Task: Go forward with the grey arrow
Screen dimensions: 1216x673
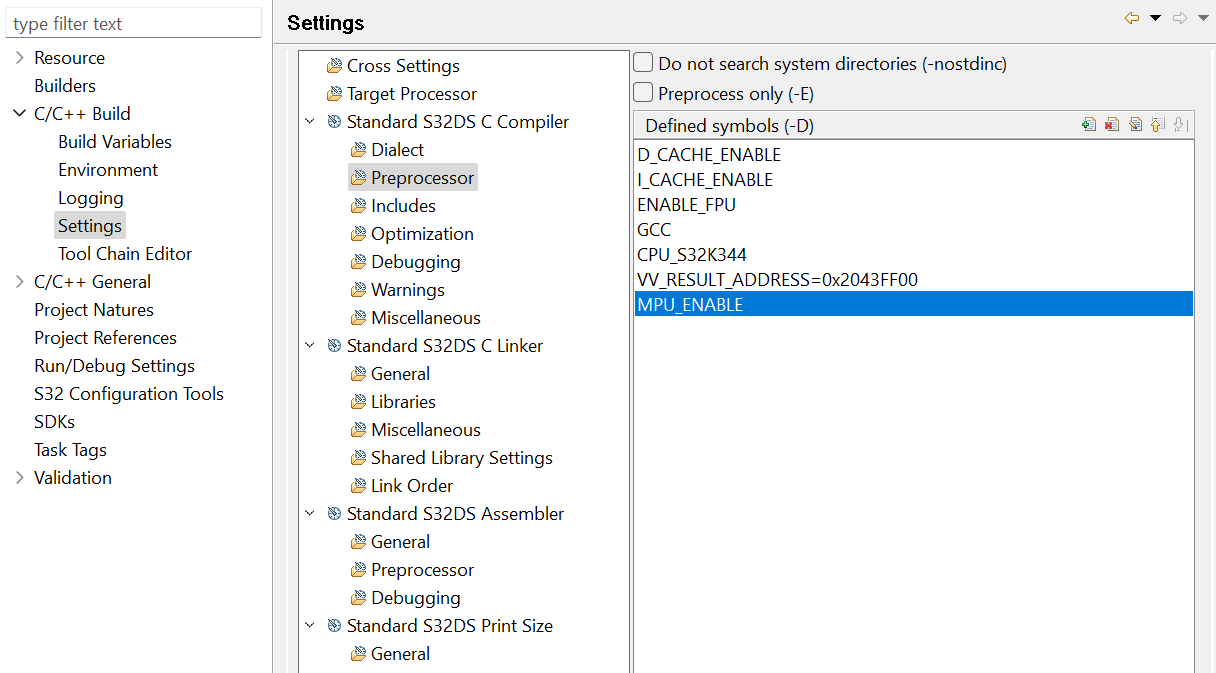Action: (x=1179, y=18)
